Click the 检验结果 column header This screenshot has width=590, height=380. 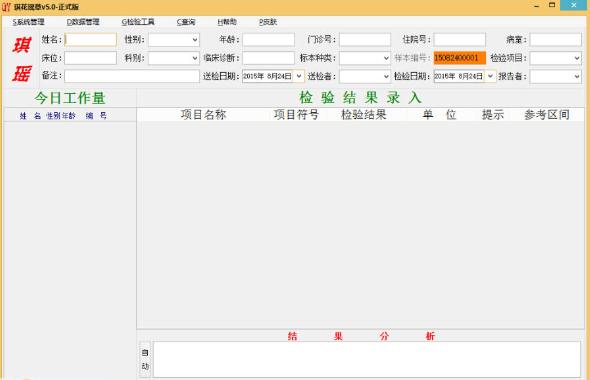coord(363,115)
